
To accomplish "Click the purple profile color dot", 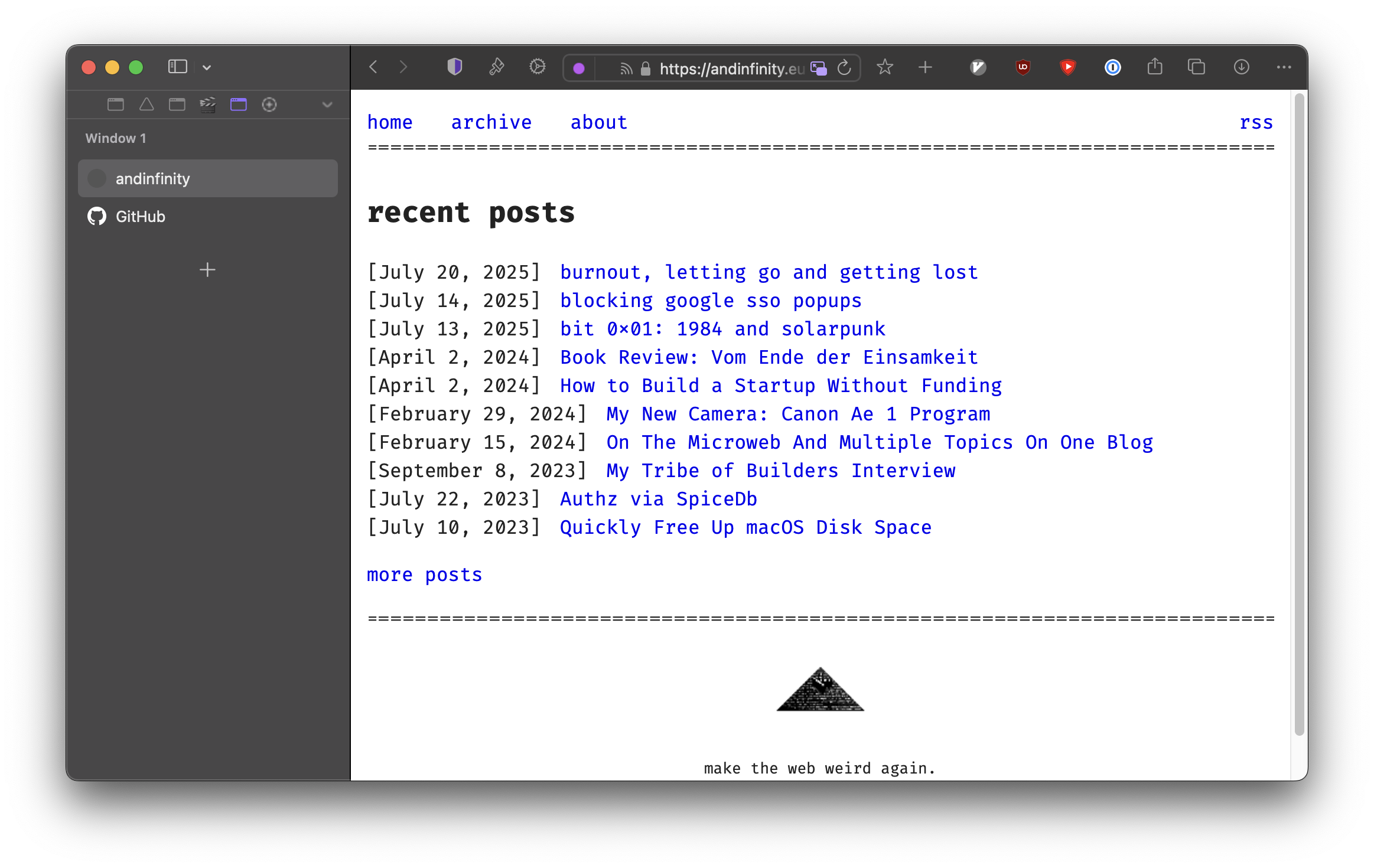I will point(579,68).
